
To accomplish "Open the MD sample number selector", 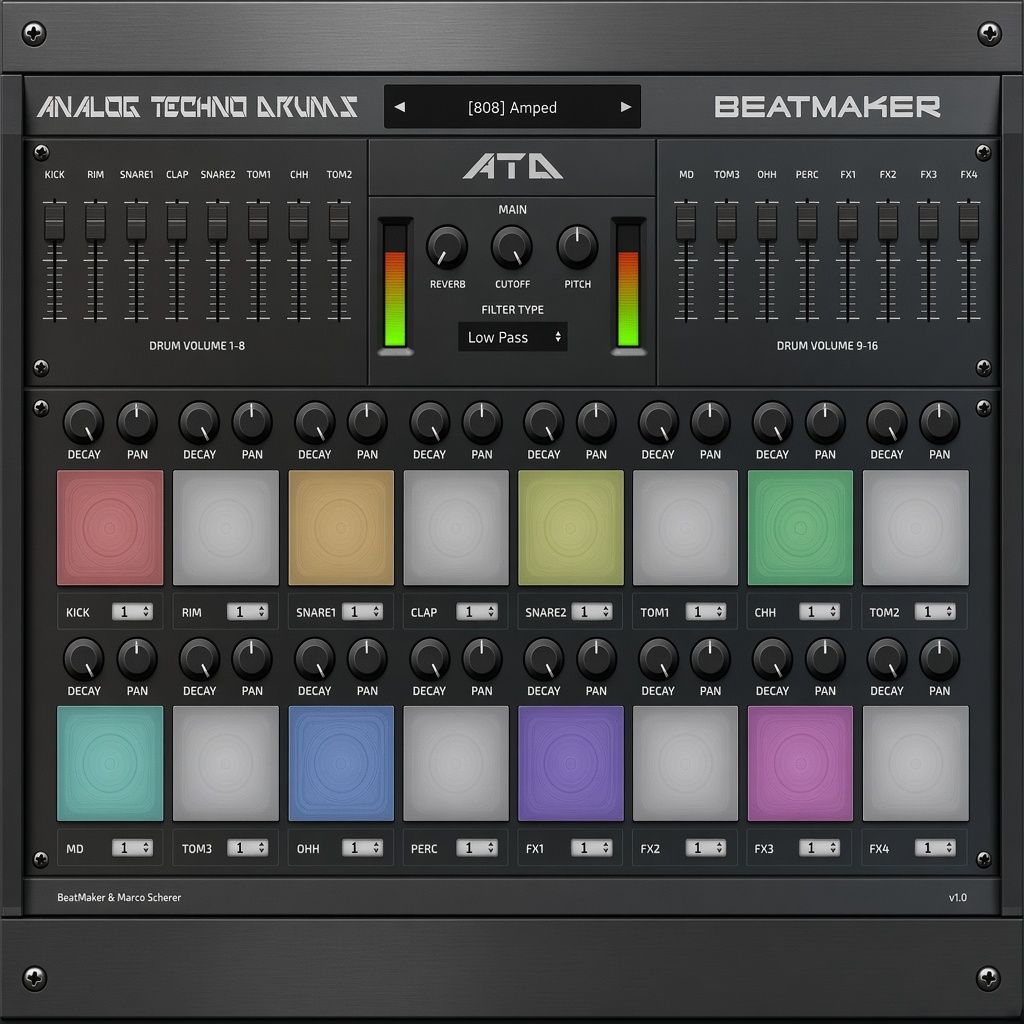I will coord(133,848).
